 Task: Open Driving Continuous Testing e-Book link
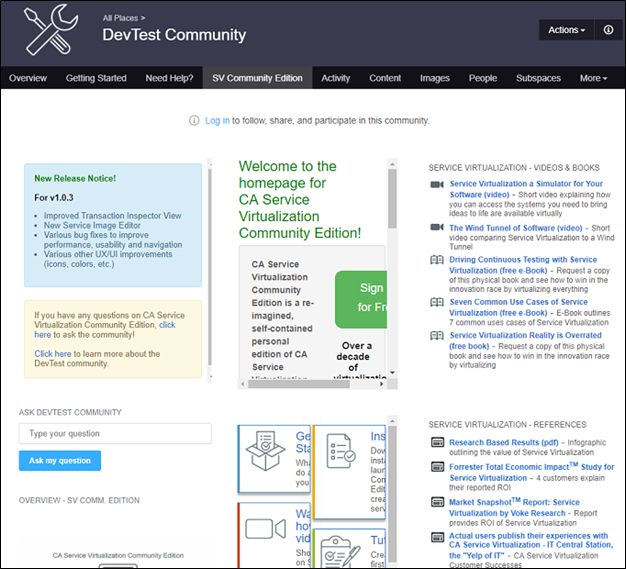tap(523, 265)
